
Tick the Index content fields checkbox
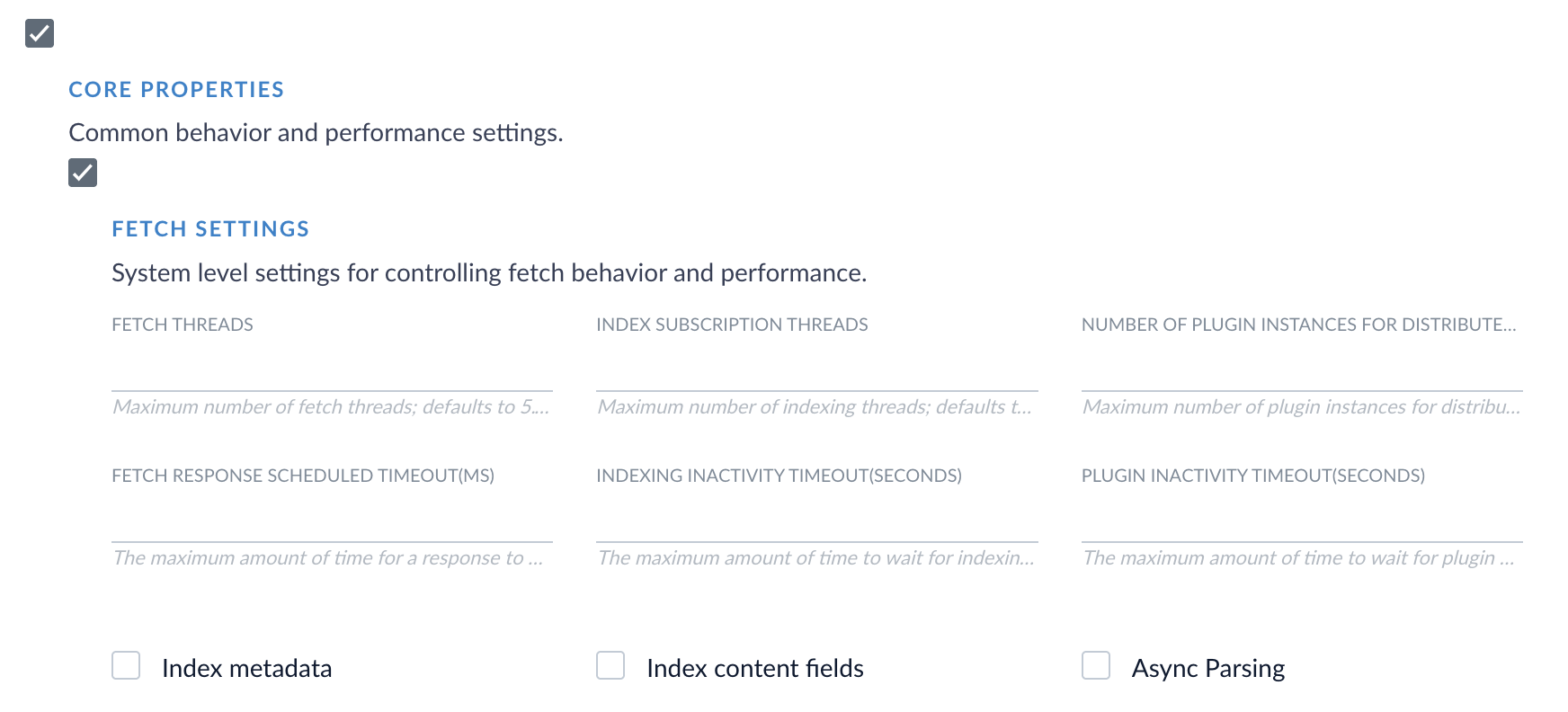tap(610, 666)
